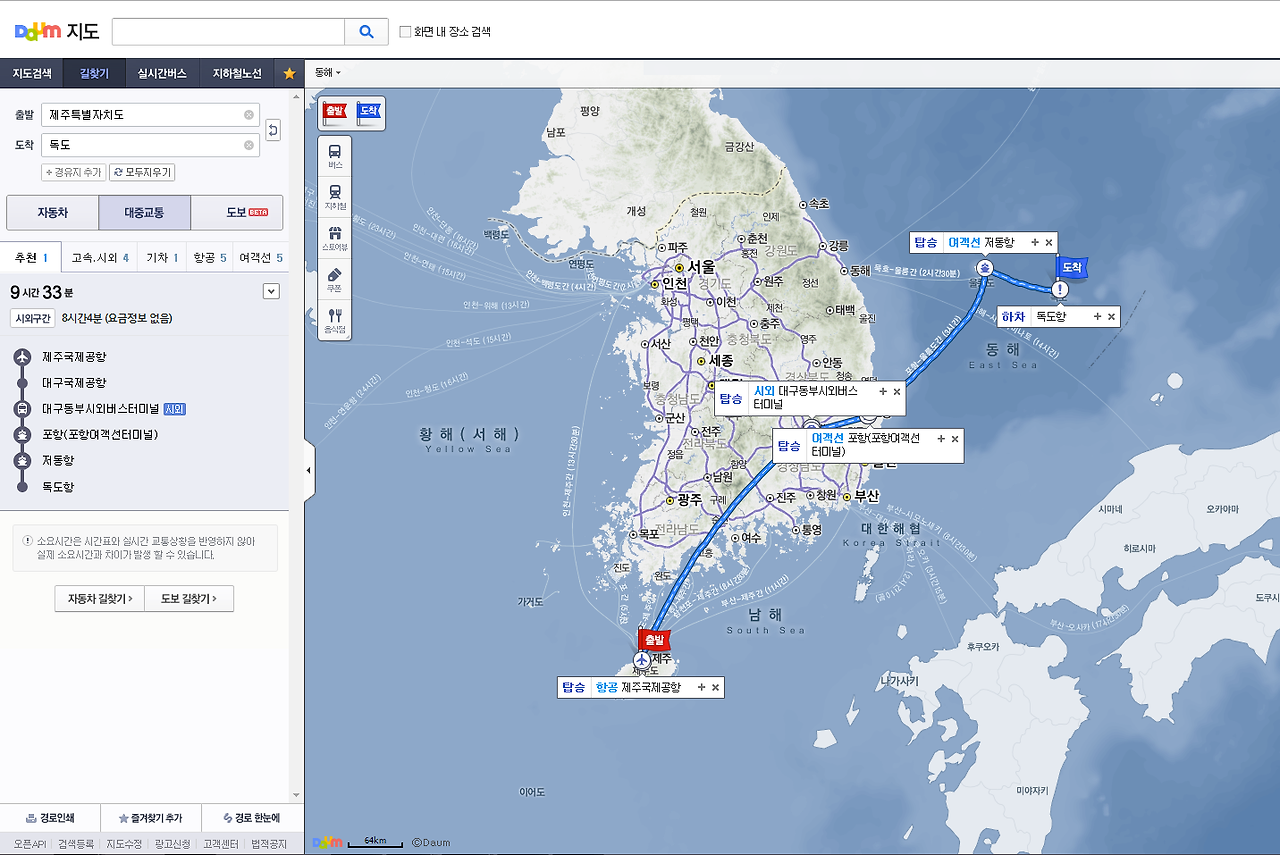The height and width of the screenshot is (855, 1280).
Task: Open the 항공 5 routes tab
Action: [210, 258]
